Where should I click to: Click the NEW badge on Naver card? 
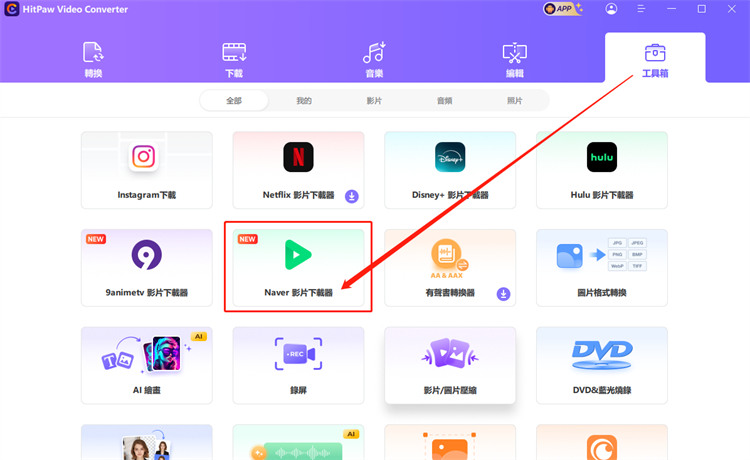pos(247,239)
